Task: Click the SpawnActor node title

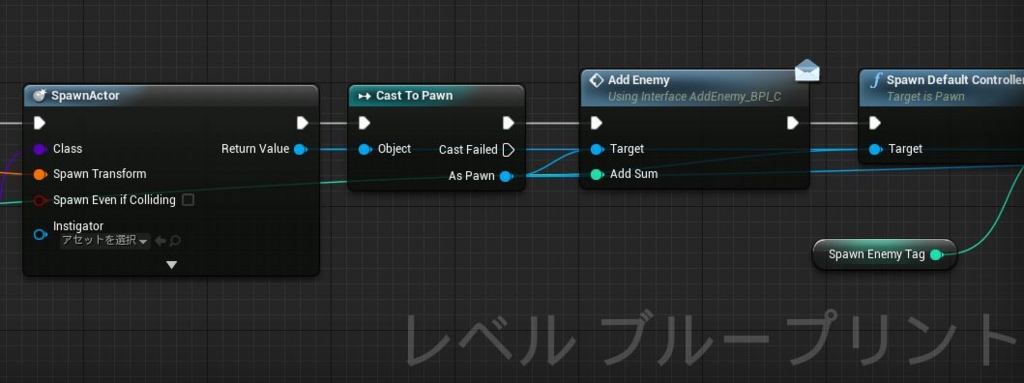Action: click(86, 96)
